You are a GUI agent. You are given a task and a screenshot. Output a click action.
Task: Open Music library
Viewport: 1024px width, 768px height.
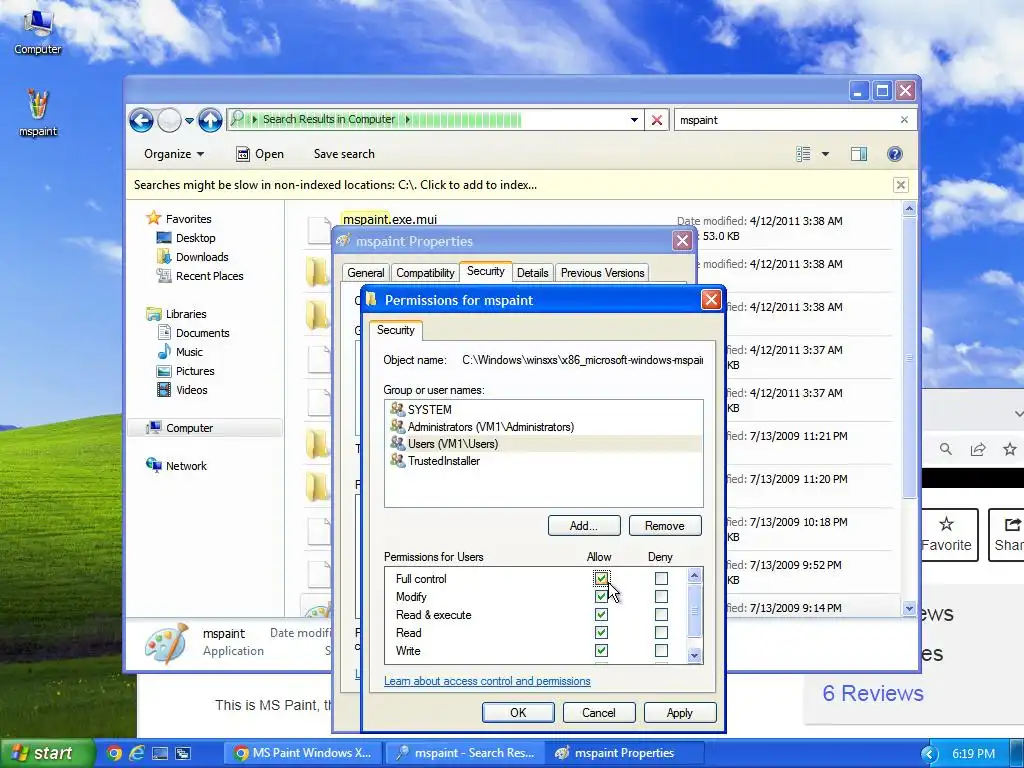(x=180, y=351)
